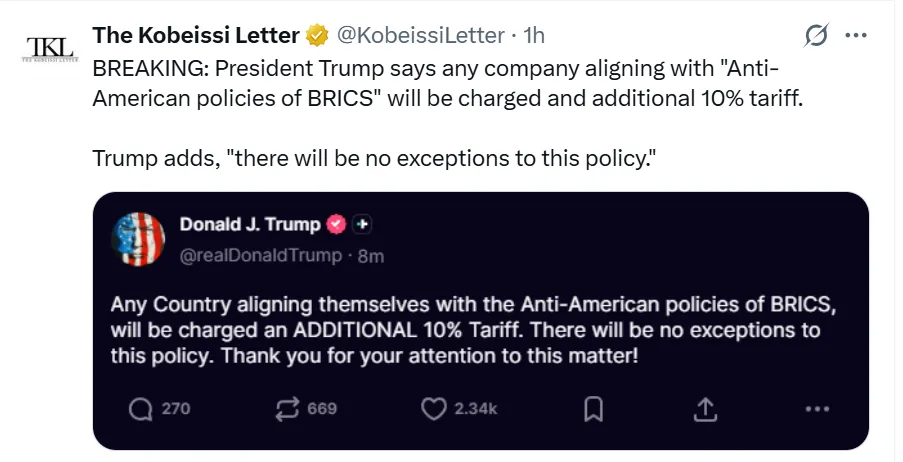Bookmark the Trump tariff post

coord(592,408)
